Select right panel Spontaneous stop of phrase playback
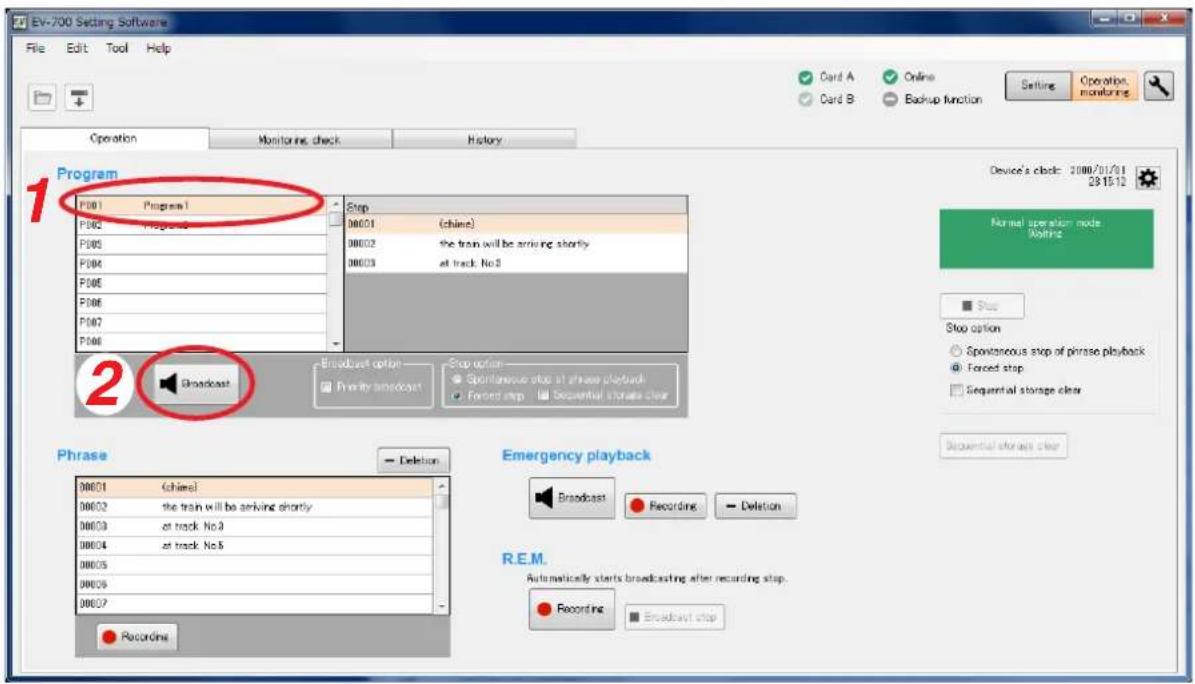The height and width of the screenshot is (684, 1195). (x=956, y=352)
